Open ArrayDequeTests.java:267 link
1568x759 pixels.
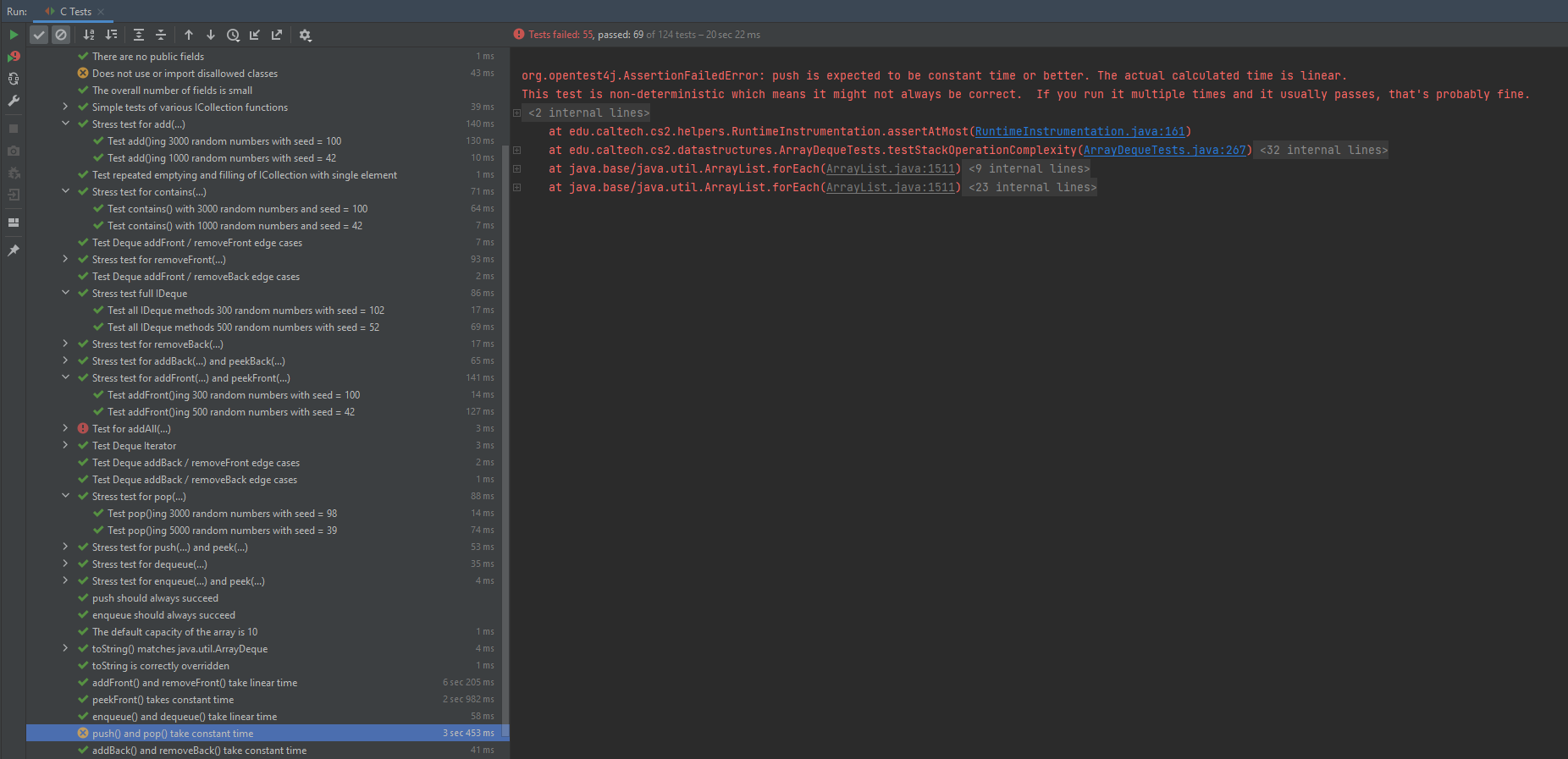[x=1164, y=151]
